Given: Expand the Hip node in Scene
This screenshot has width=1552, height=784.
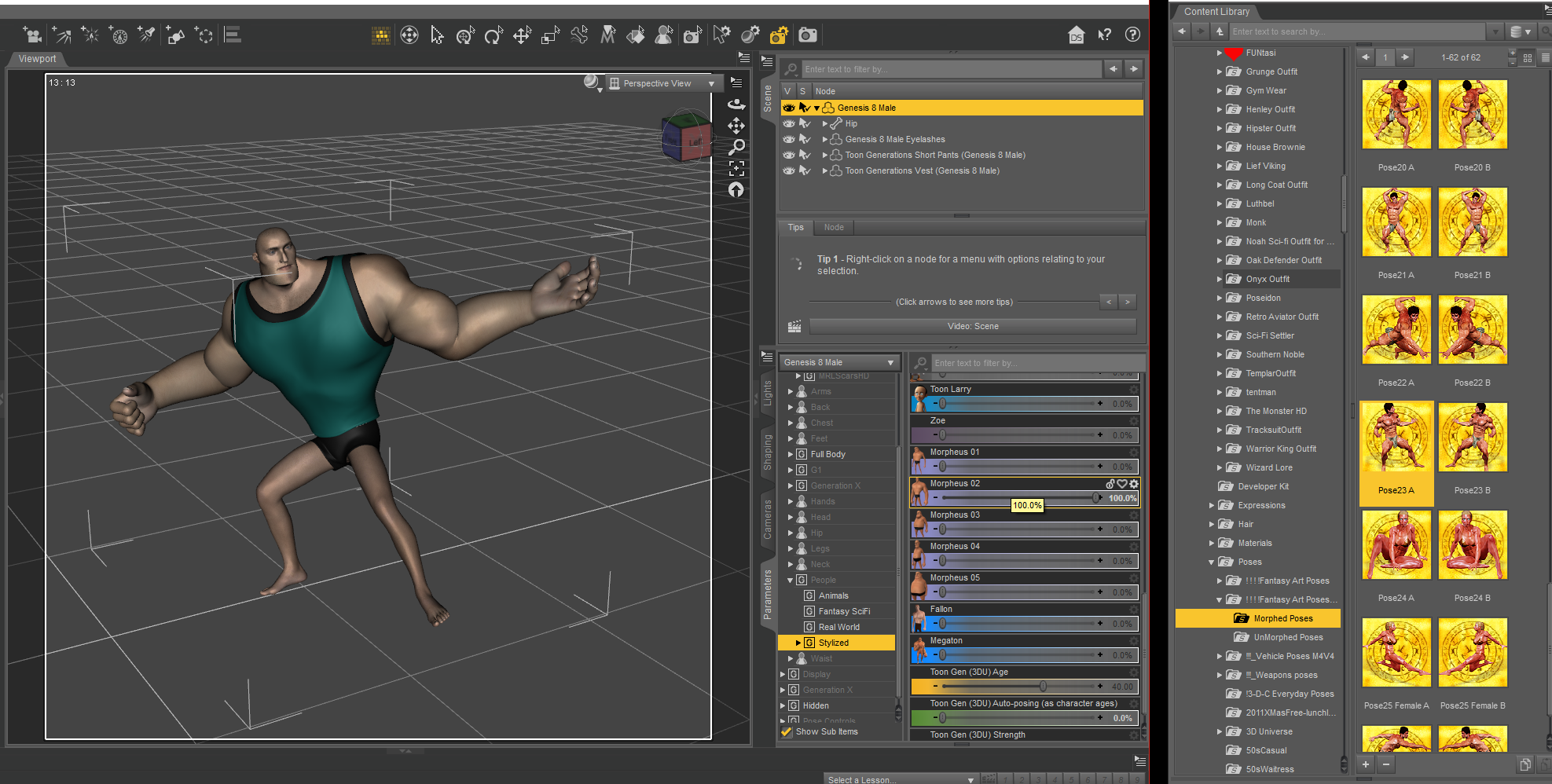Looking at the screenshot, I should [824, 123].
